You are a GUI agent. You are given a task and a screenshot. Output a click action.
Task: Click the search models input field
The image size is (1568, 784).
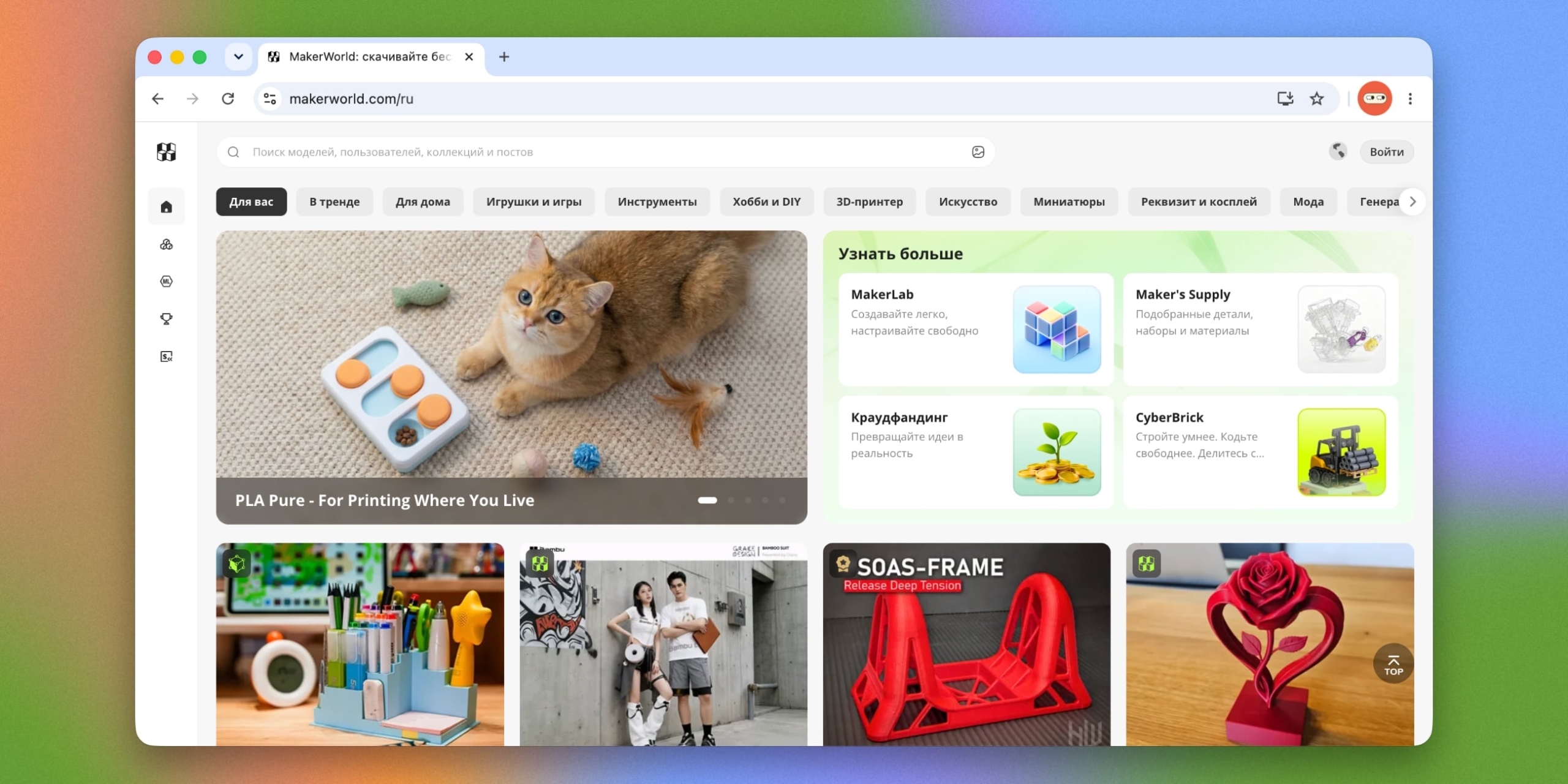click(x=605, y=152)
